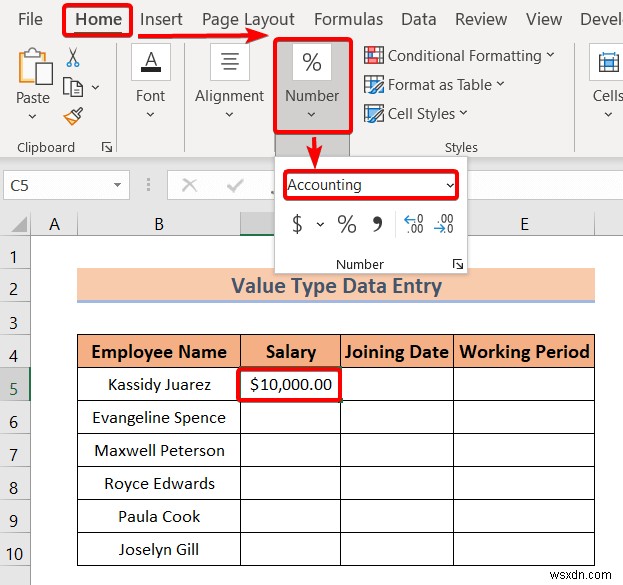This screenshot has height=585, width=623.
Task: Expand the Cell Styles gallery
Action: coord(416,114)
